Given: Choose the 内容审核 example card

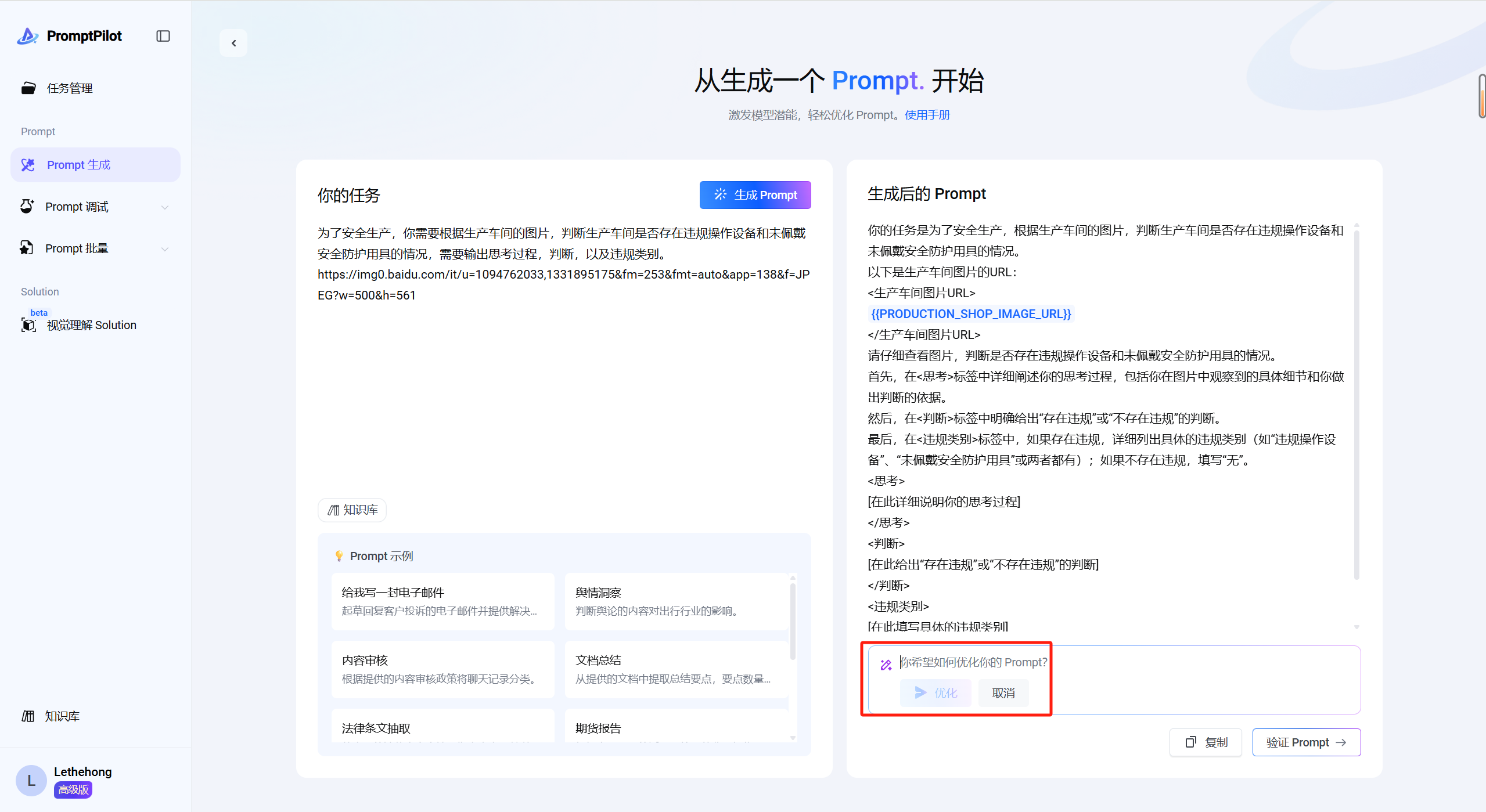Looking at the screenshot, I should pos(442,669).
